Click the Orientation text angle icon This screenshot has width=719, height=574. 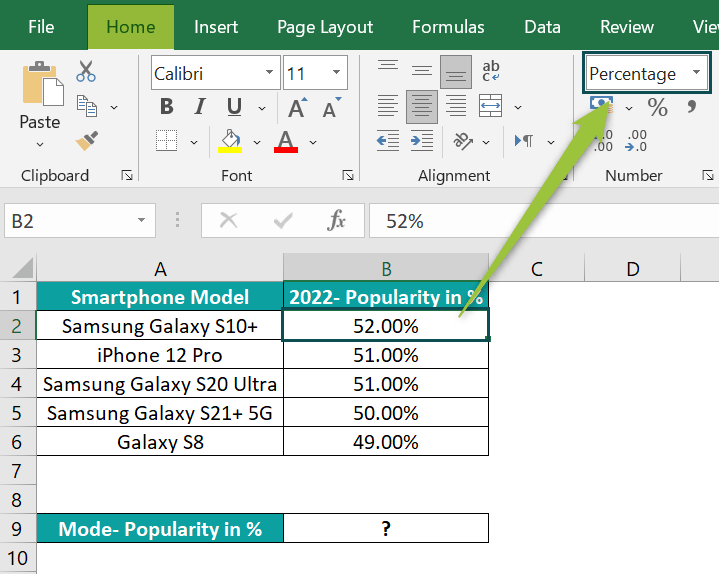point(463,141)
